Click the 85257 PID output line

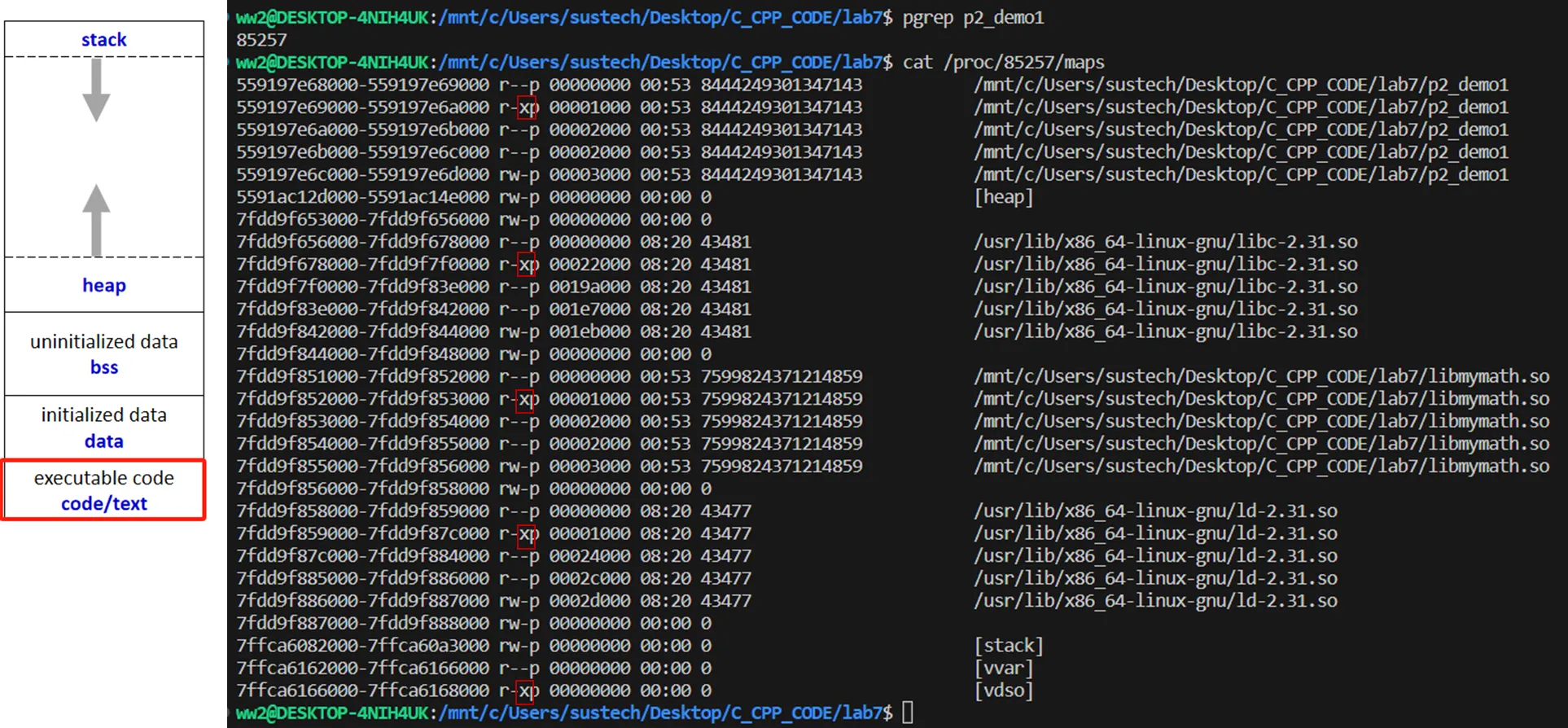coord(261,40)
